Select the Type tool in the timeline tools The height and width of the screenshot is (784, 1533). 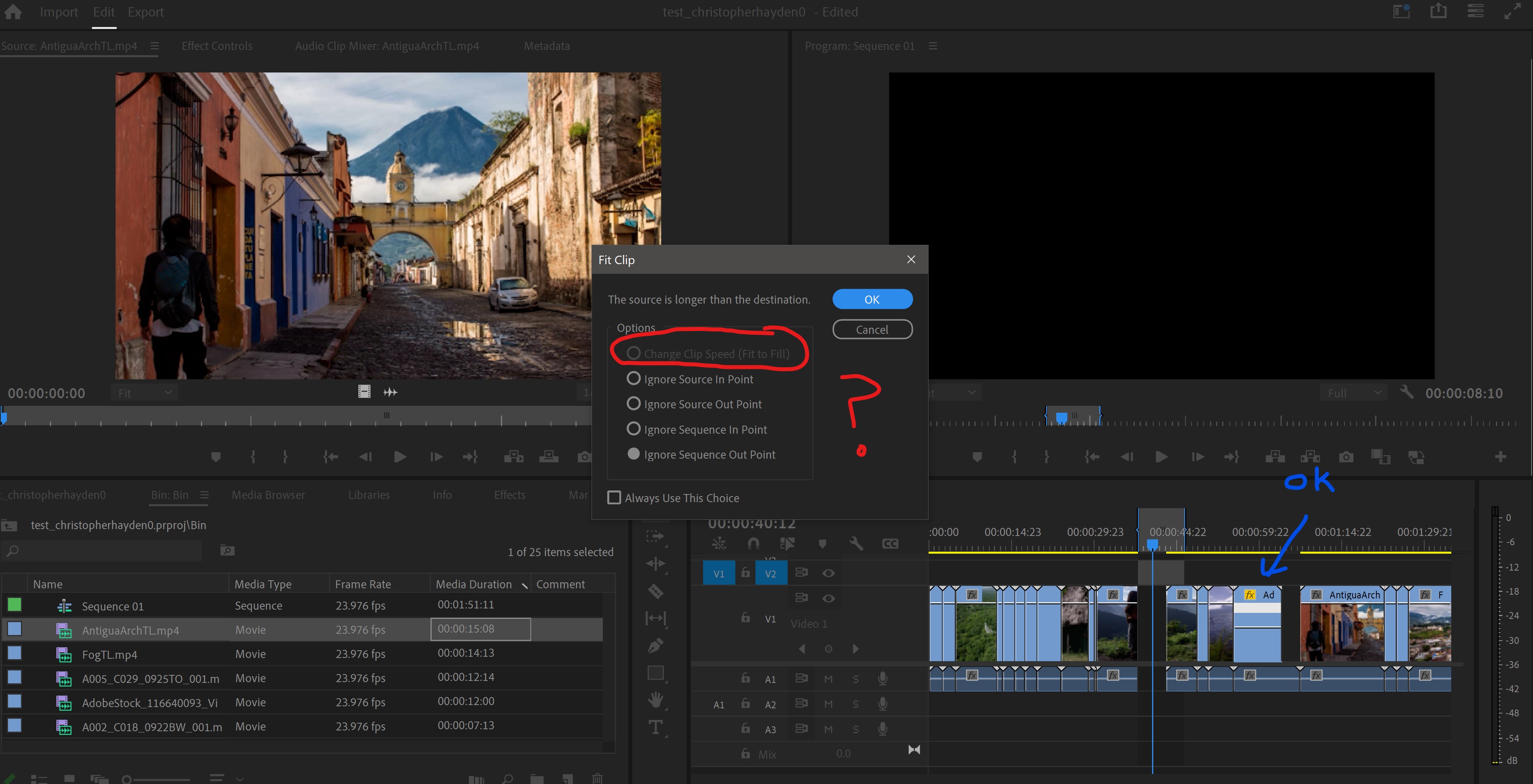click(x=656, y=728)
